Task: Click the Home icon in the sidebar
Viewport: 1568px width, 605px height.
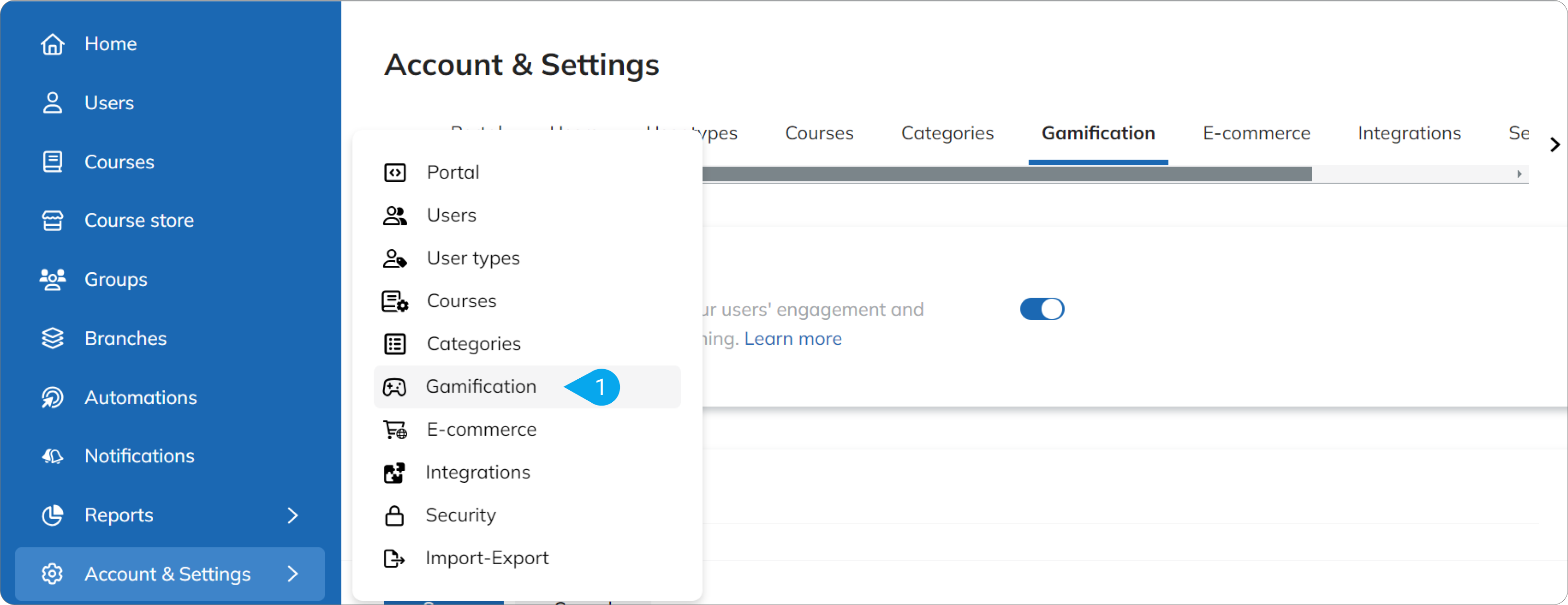Action: click(52, 43)
